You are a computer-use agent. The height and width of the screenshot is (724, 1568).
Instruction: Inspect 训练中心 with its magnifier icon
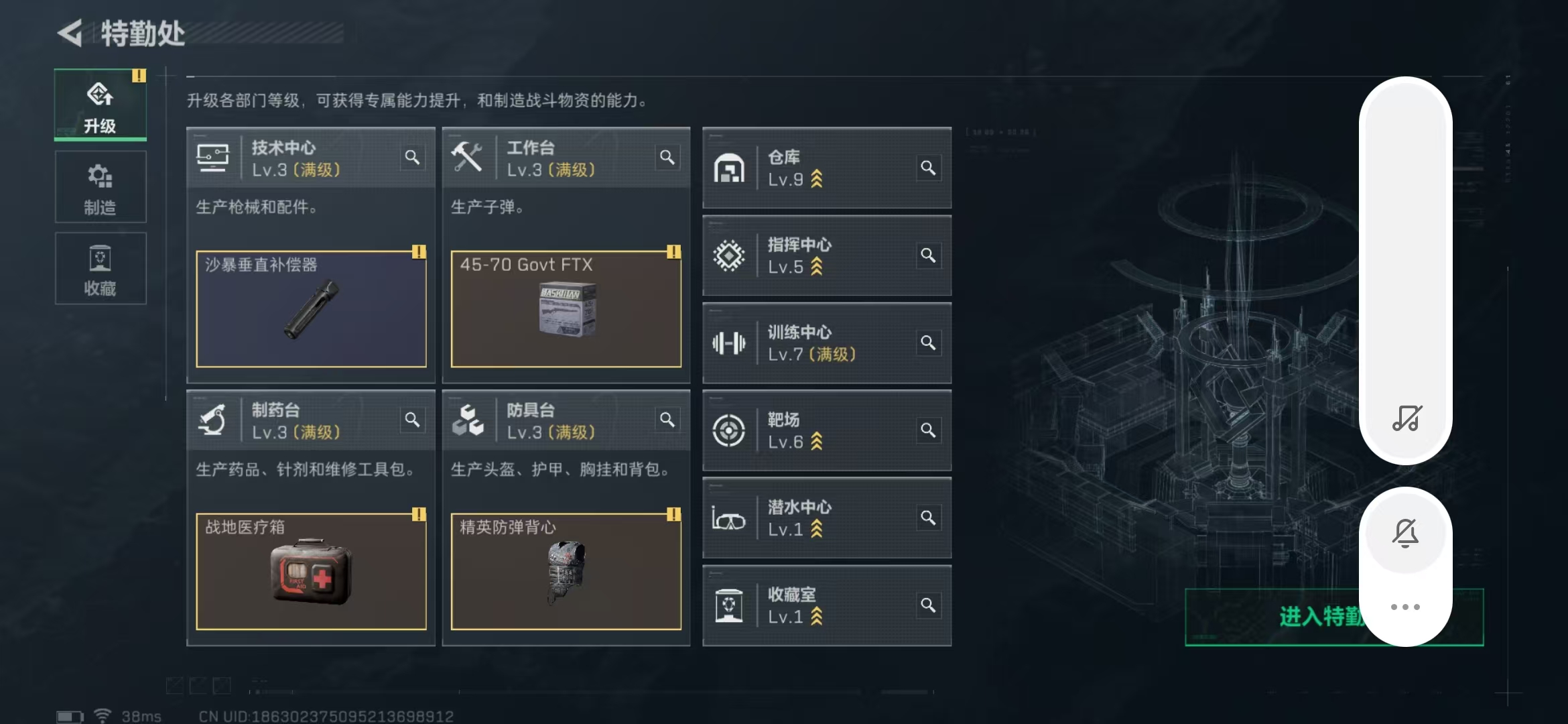[x=928, y=343]
